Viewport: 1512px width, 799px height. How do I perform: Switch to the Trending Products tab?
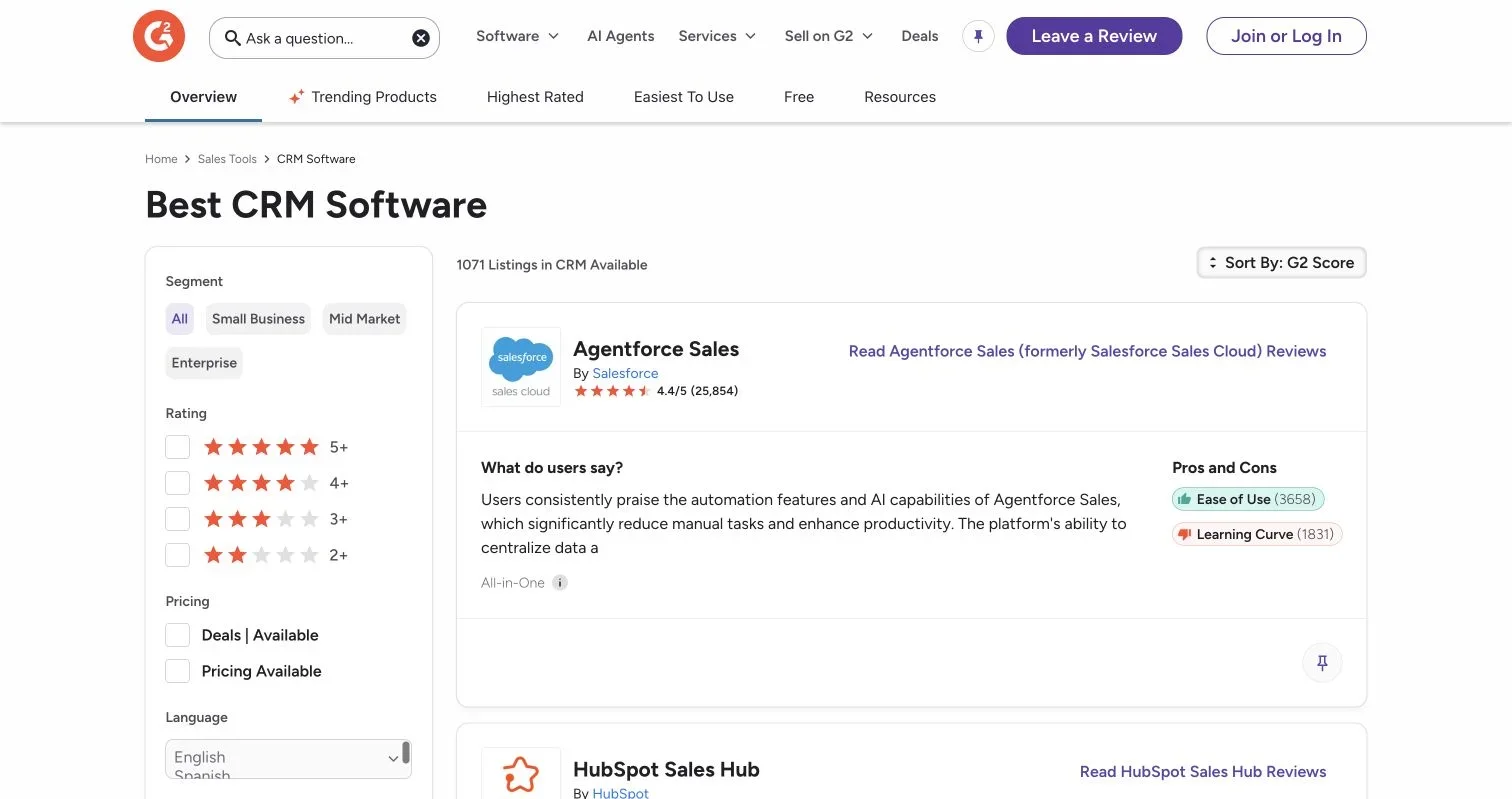click(363, 97)
